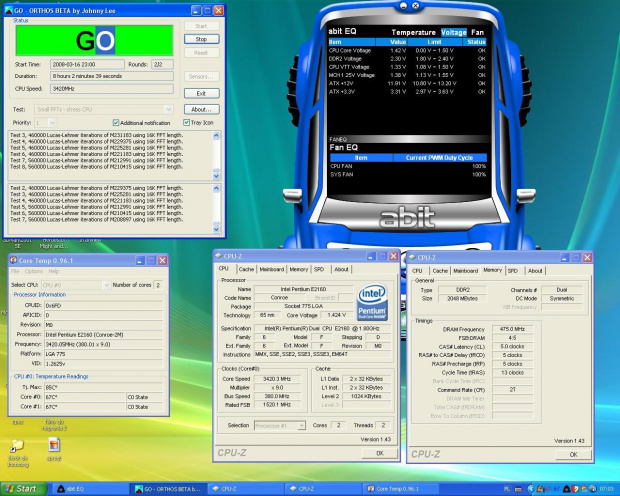Open the Cache tab in the CPU-Z processor window
The height and width of the screenshot is (496, 620).
(246, 269)
